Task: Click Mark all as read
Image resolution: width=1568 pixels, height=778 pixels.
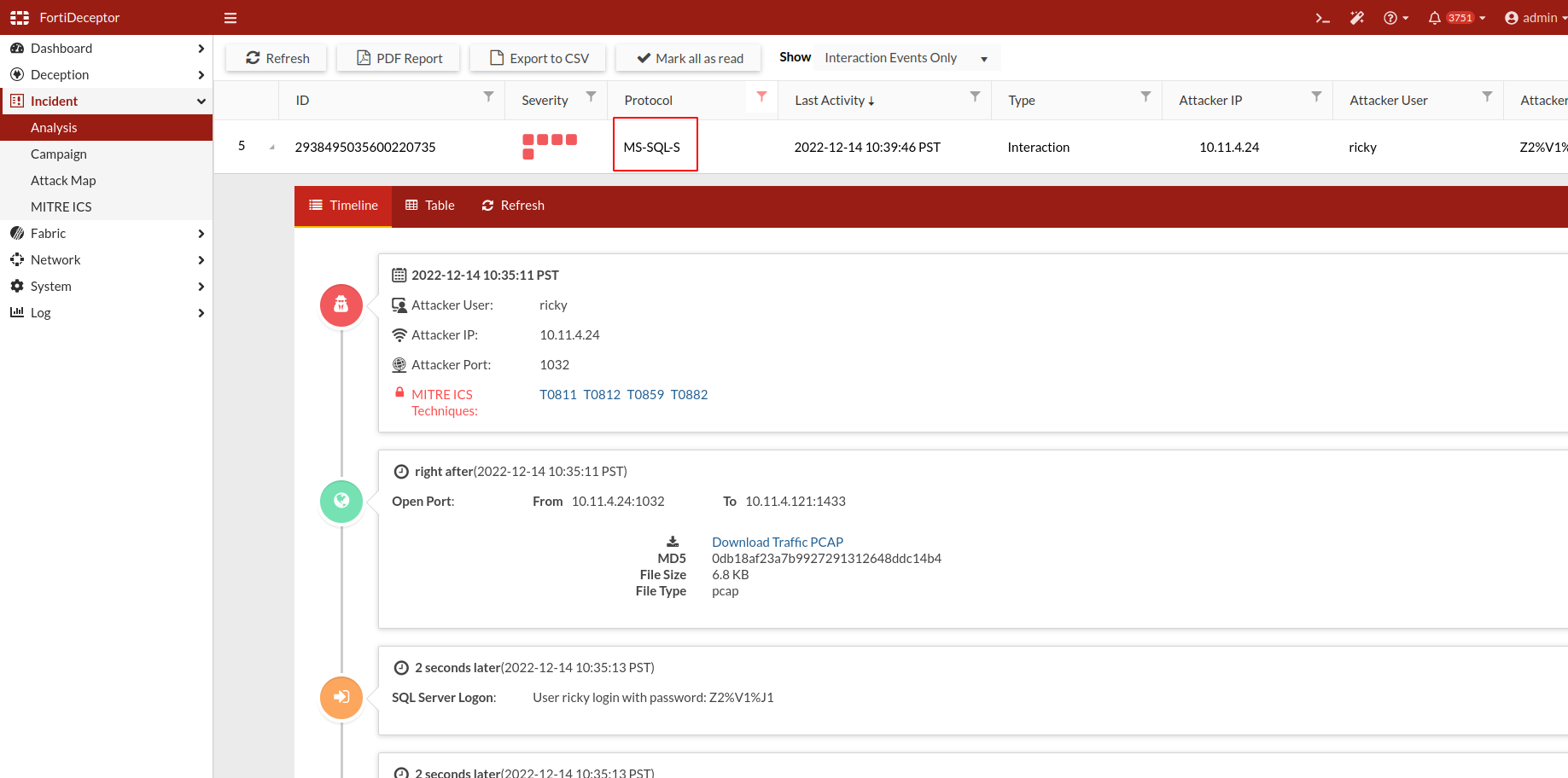Action: coord(688,57)
